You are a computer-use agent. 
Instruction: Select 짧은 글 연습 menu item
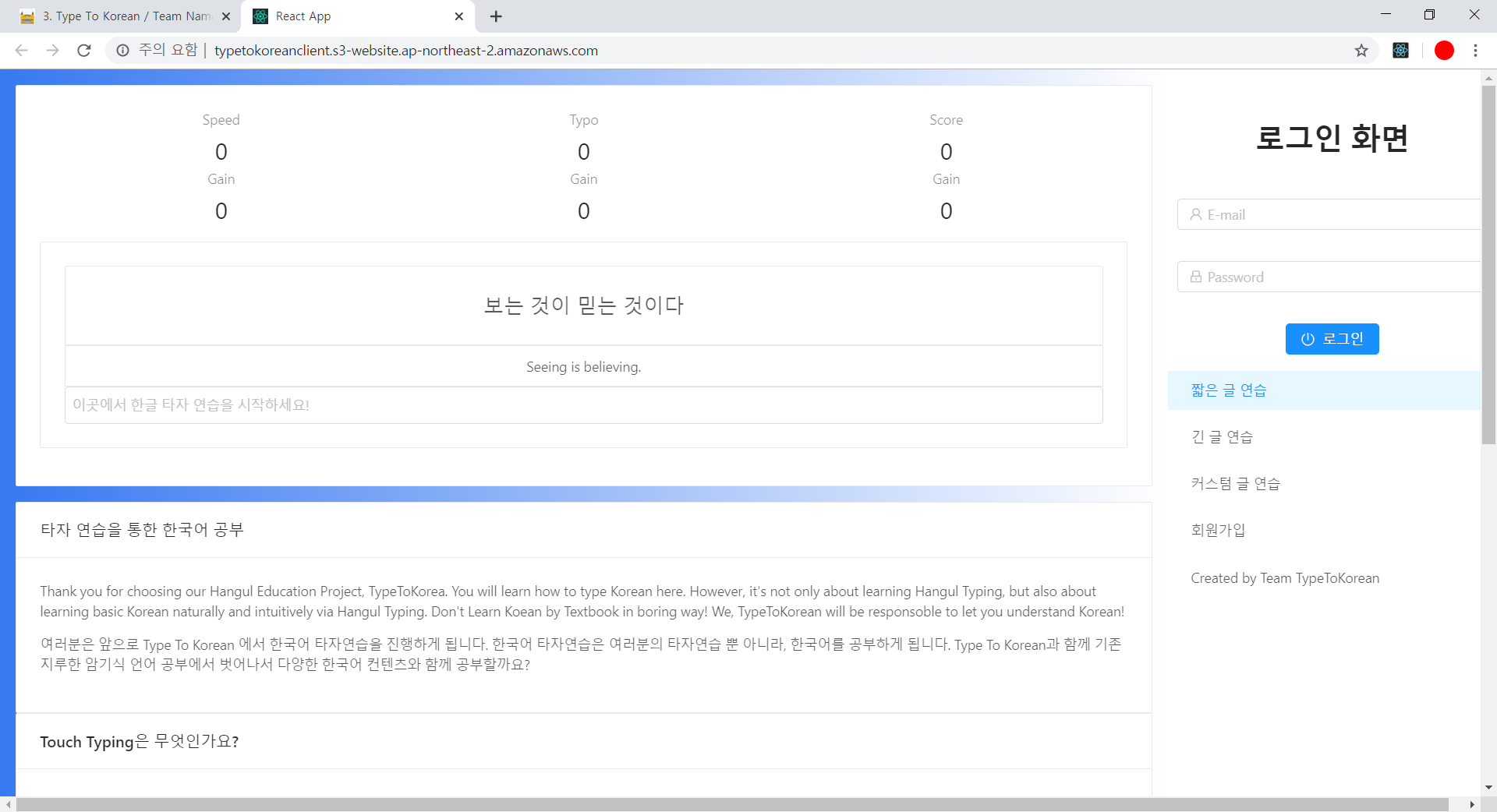pyautogui.click(x=1324, y=390)
